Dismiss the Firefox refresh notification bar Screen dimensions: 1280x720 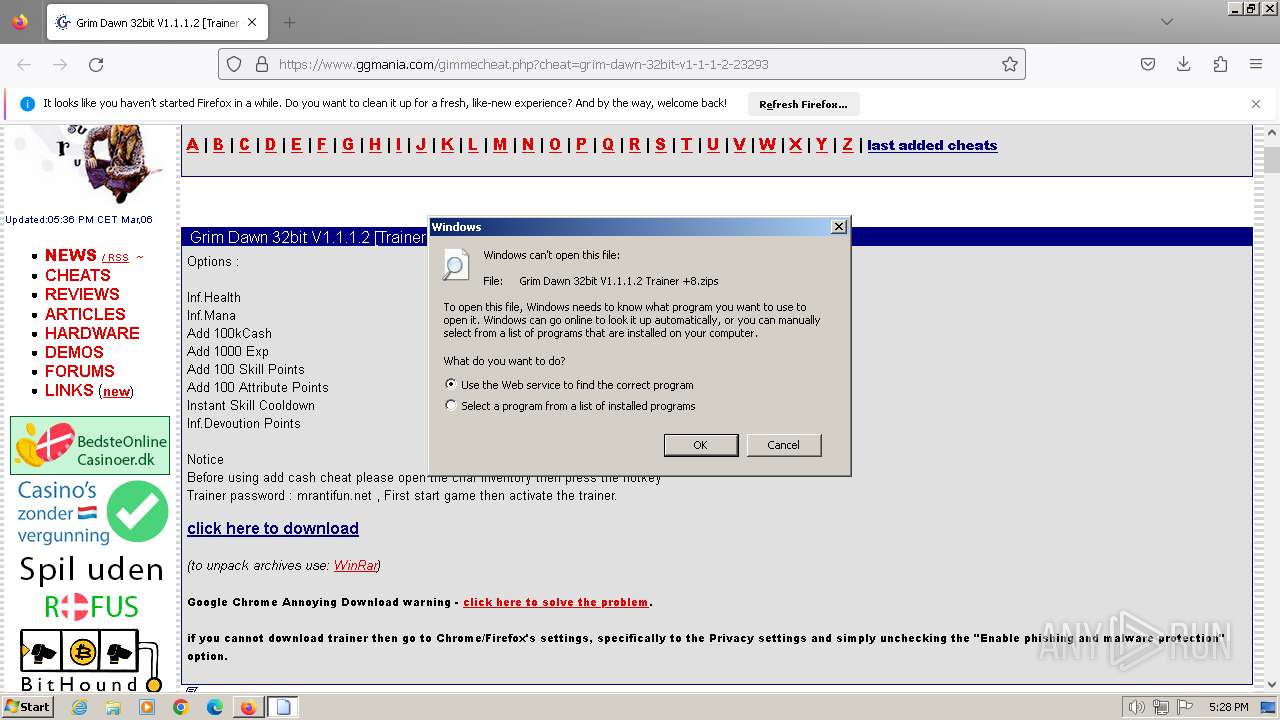1256,104
